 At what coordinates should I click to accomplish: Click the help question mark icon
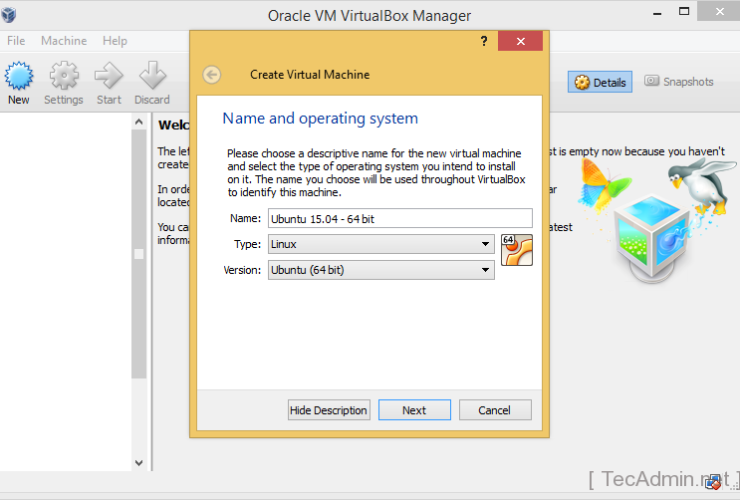(x=484, y=41)
